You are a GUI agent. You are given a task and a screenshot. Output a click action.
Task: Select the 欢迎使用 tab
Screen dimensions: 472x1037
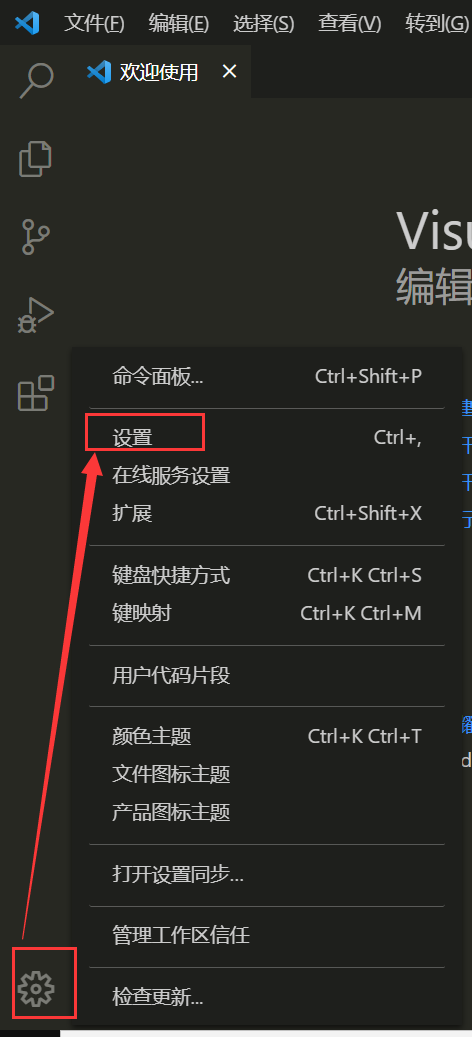pos(159,71)
